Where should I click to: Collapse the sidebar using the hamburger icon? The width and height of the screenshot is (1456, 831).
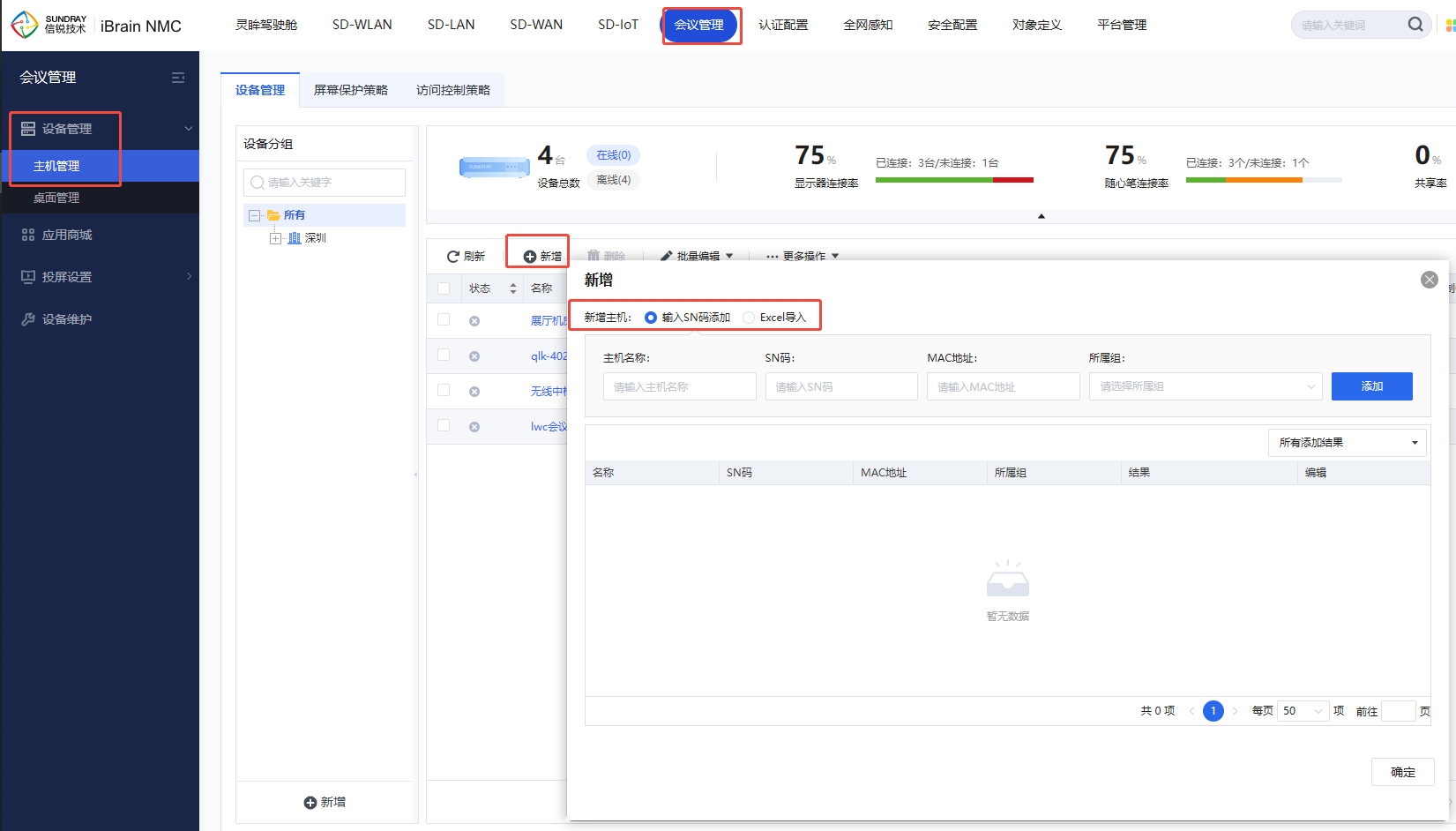tap(178, 78)
